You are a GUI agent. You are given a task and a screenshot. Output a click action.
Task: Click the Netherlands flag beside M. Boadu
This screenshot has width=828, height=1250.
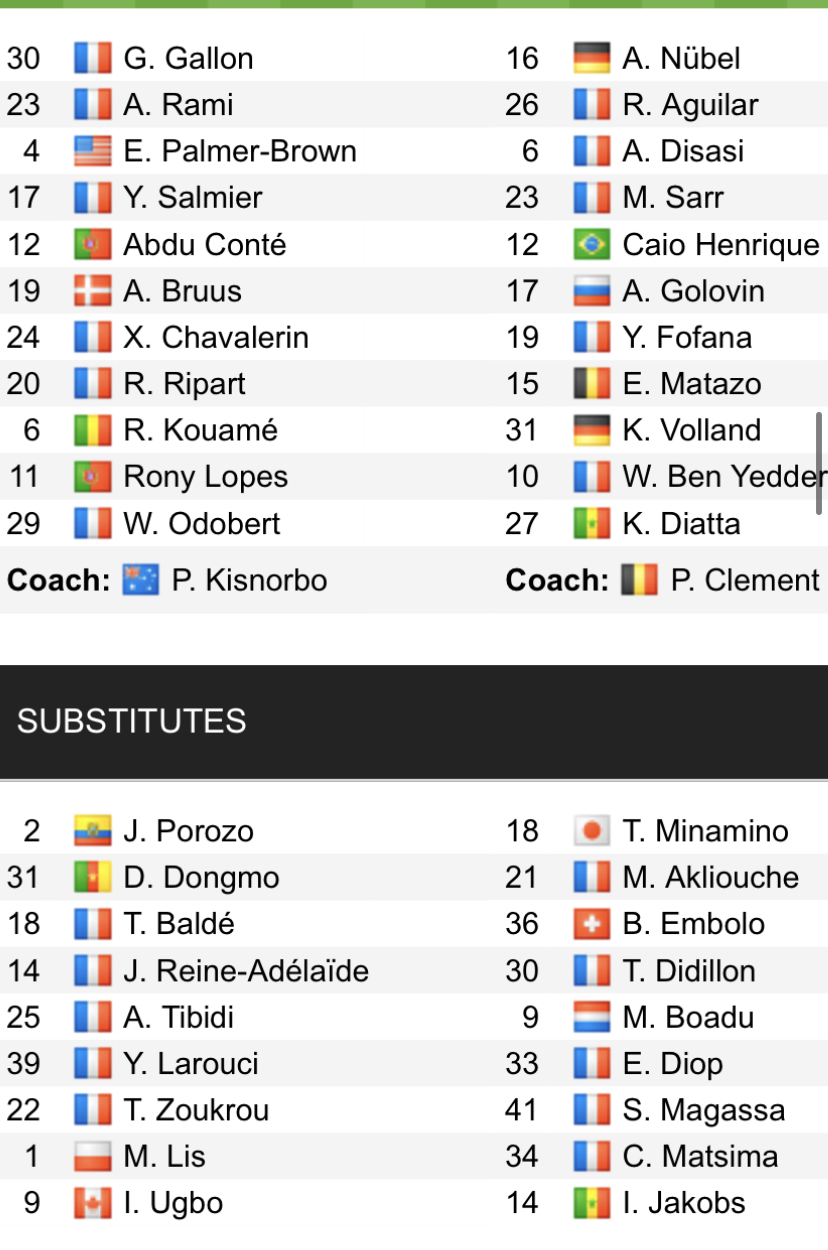(x=591, y=1017)
